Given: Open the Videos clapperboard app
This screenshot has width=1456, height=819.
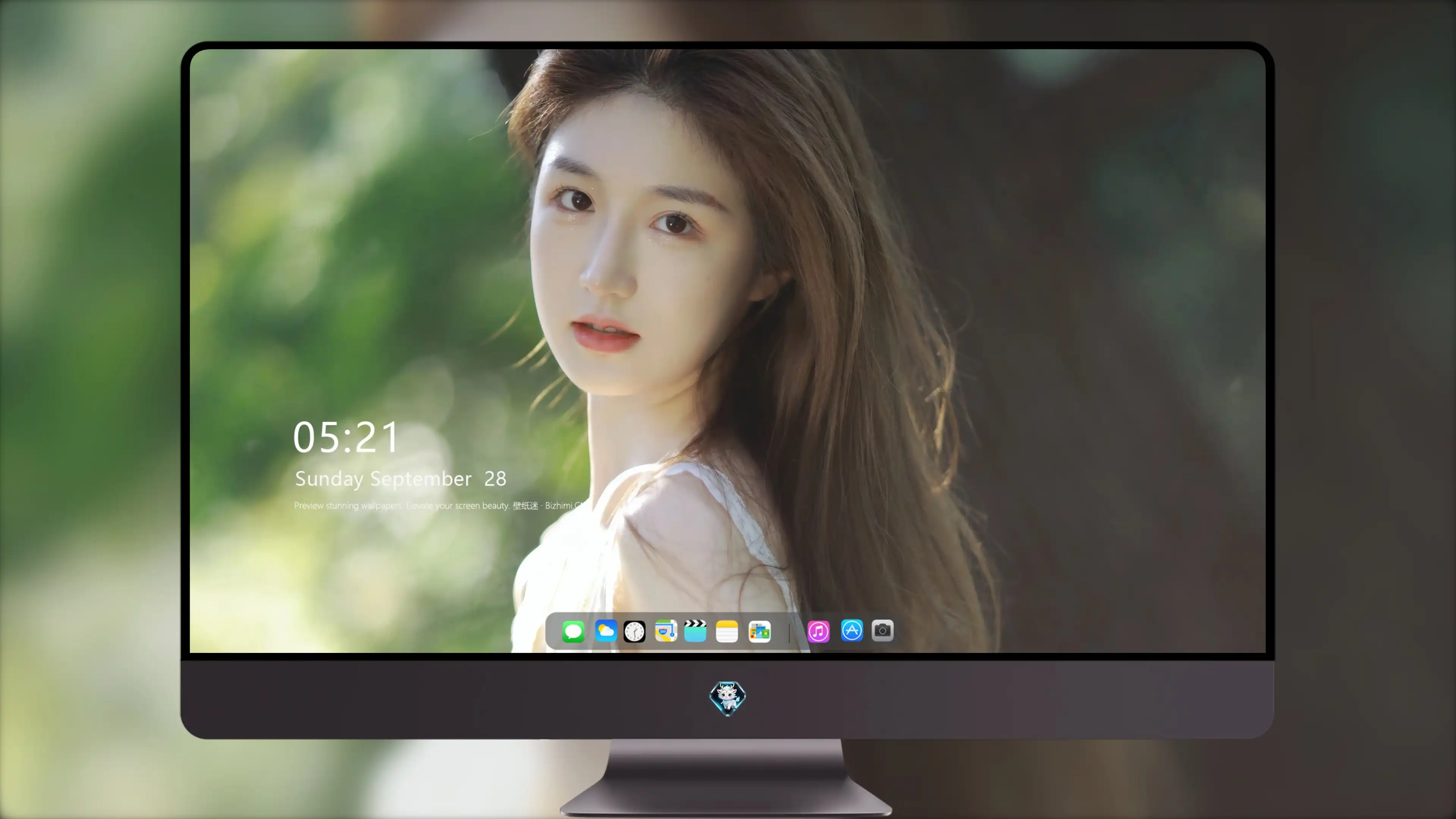Looking at the screenshot, I should click(695, 631).
